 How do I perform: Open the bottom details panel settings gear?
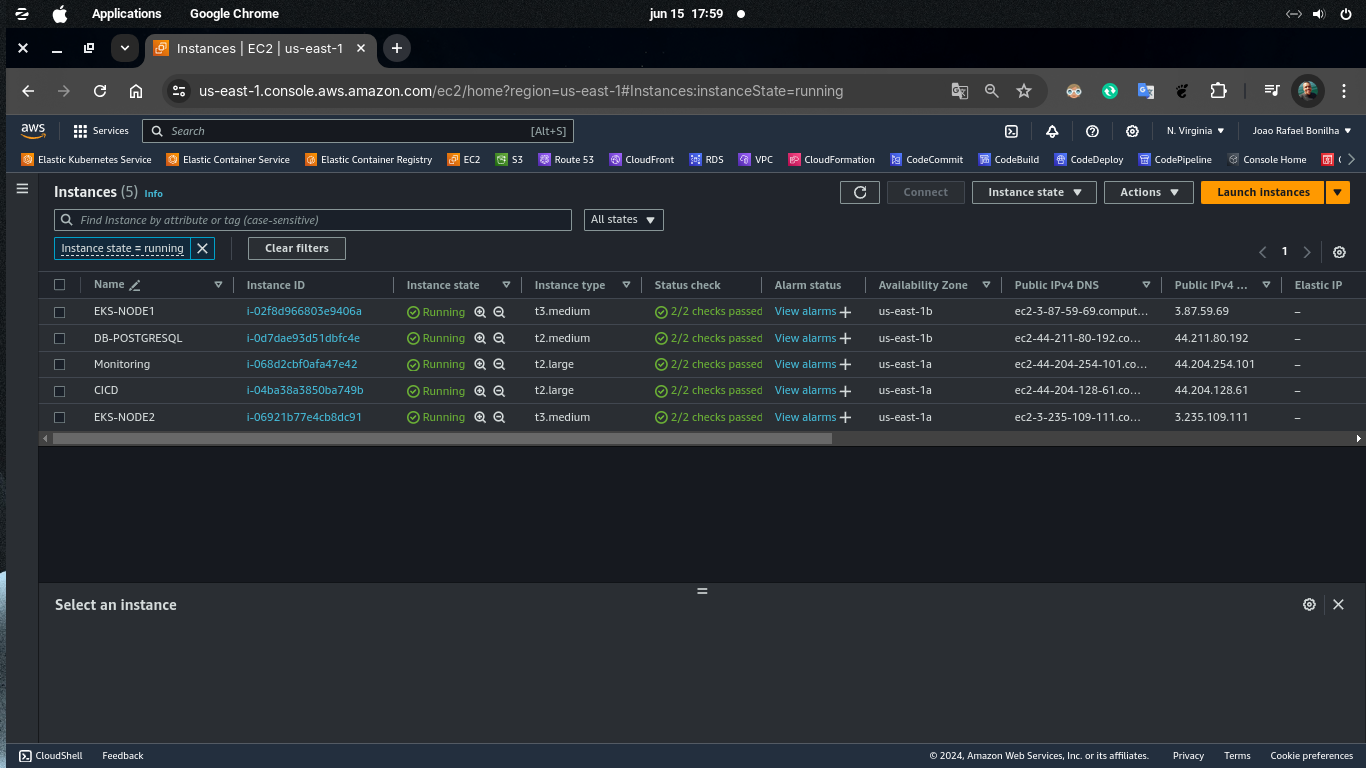point(1309,605)
